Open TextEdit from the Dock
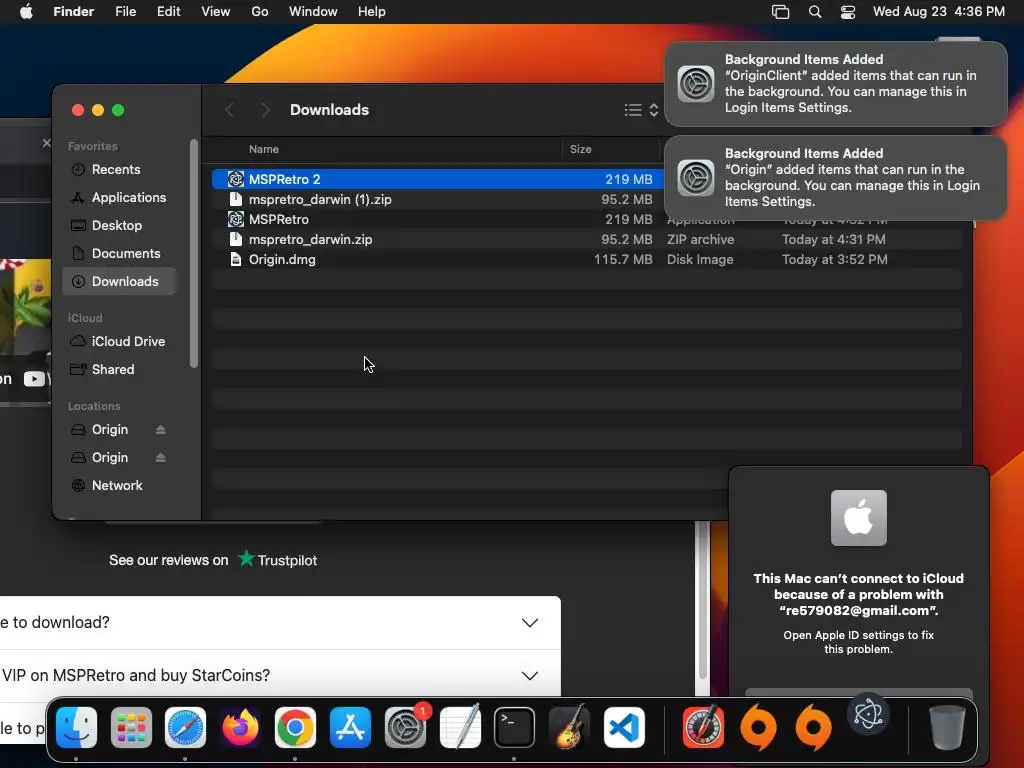 point(460,727)
